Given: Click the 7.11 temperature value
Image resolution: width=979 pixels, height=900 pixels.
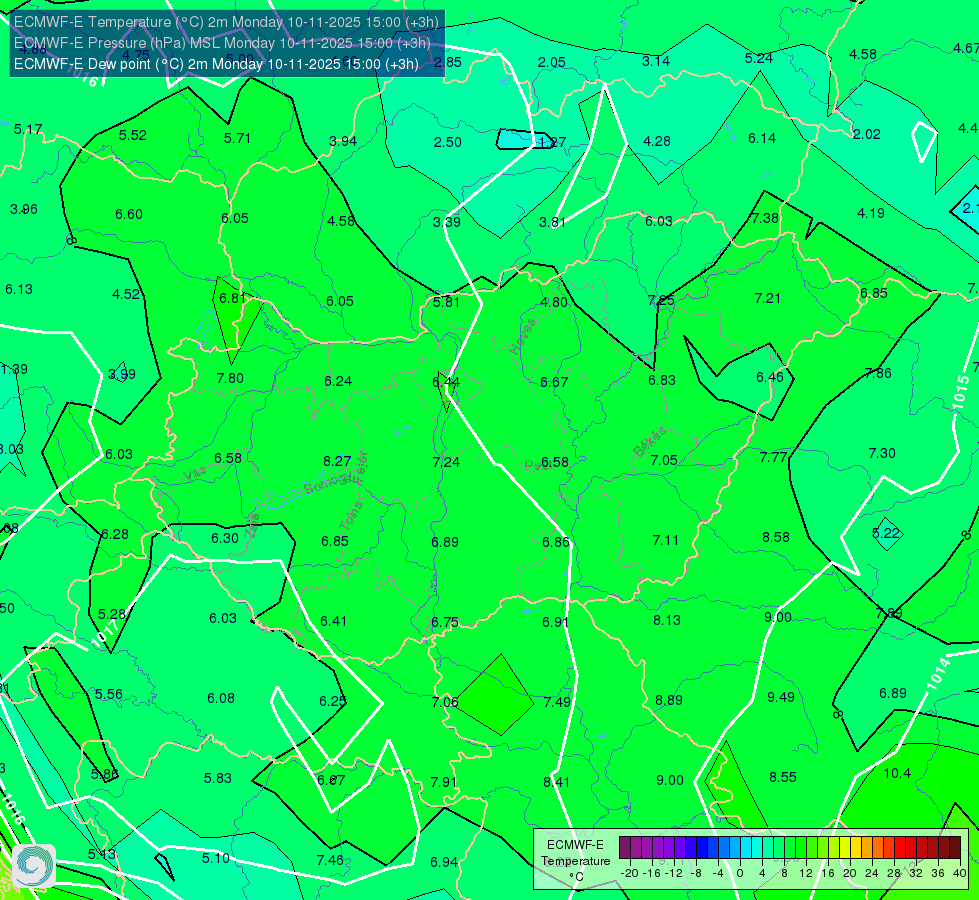Looking at the screenshot, I should [665, 540].
